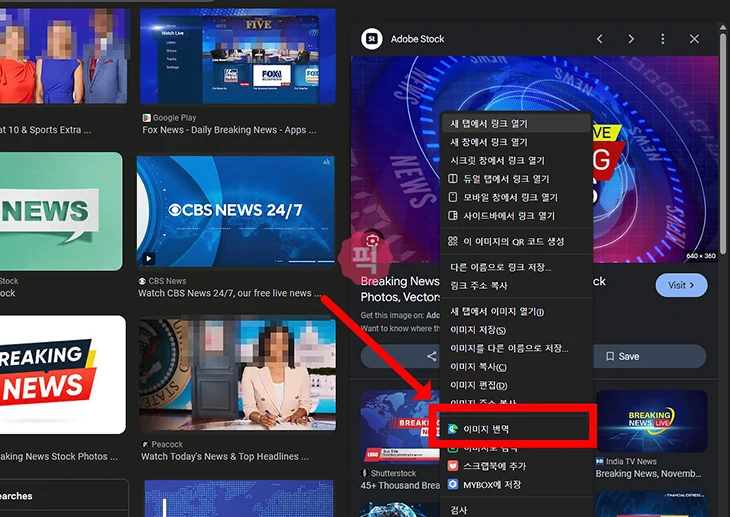
Task: Click the scrapbook icon beside 스크랩북에 추가
Action: (x=453, y=466)
